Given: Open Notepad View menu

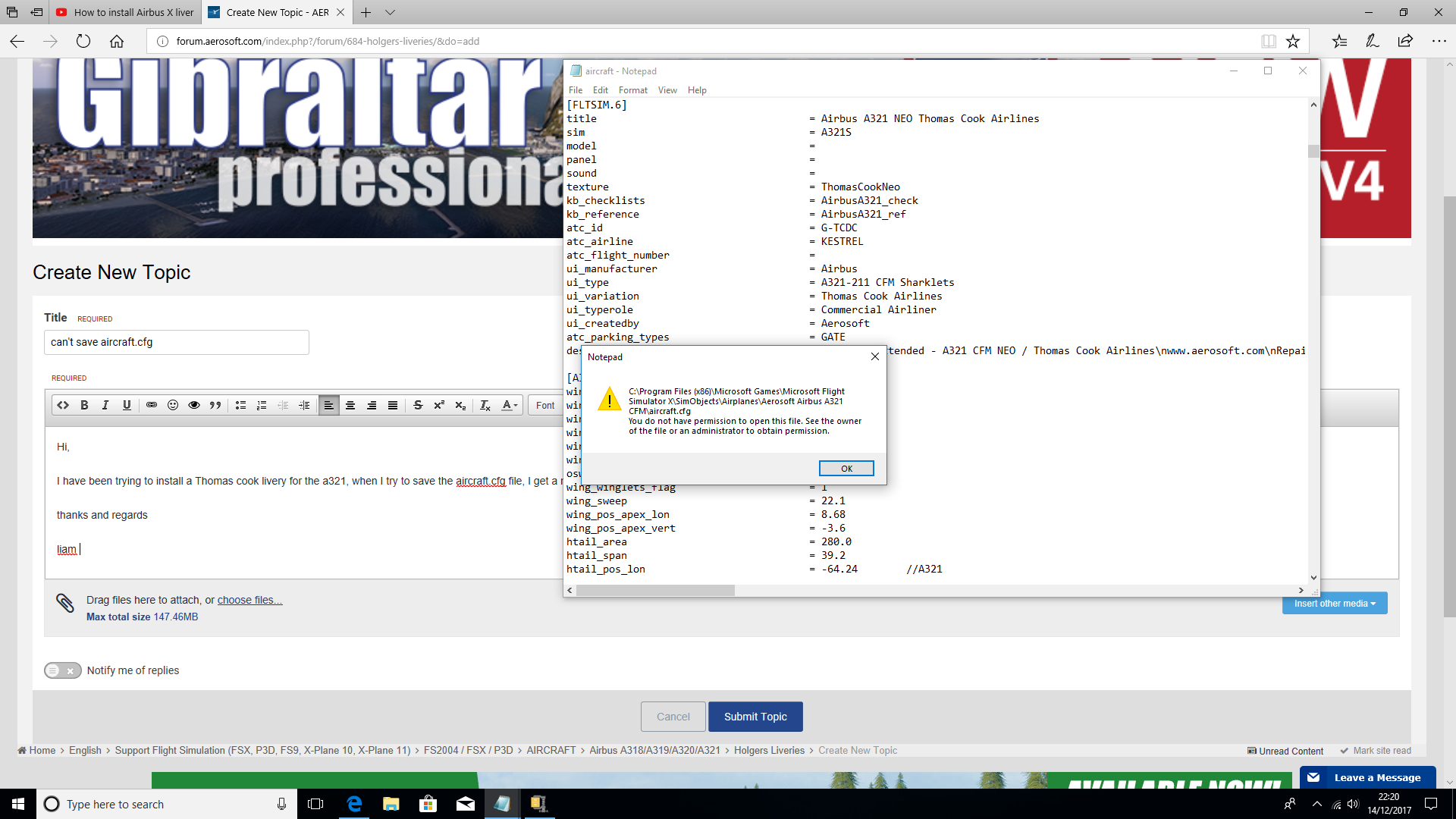Looking at the screenshot, I should point(667,90).
